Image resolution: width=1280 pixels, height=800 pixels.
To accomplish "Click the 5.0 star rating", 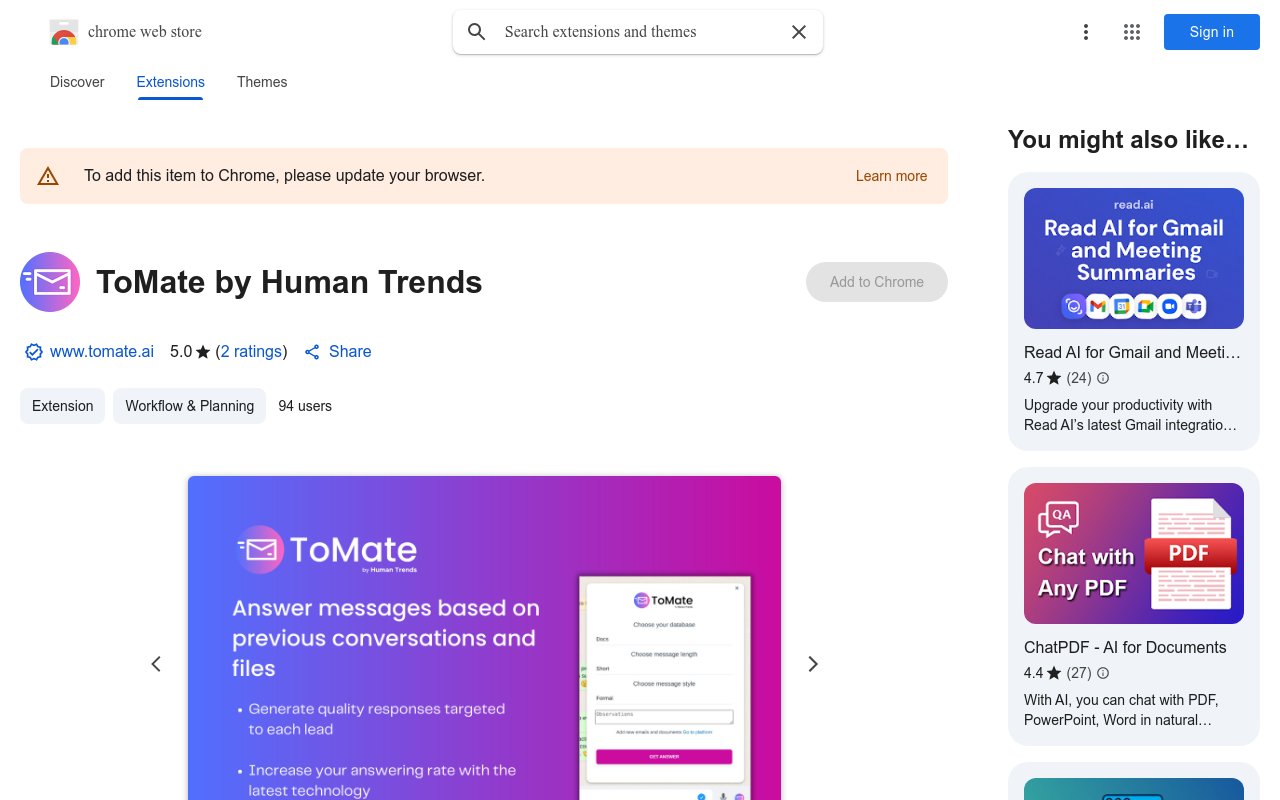I will pos(190,352).
